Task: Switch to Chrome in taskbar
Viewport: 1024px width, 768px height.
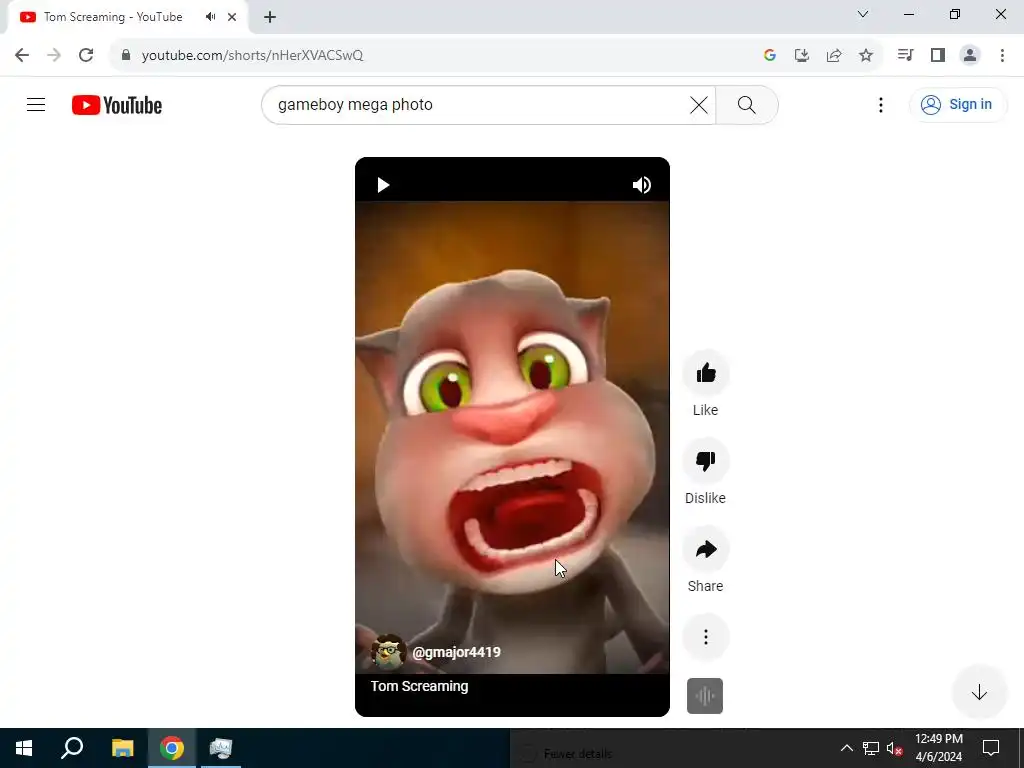Action: 172,748
